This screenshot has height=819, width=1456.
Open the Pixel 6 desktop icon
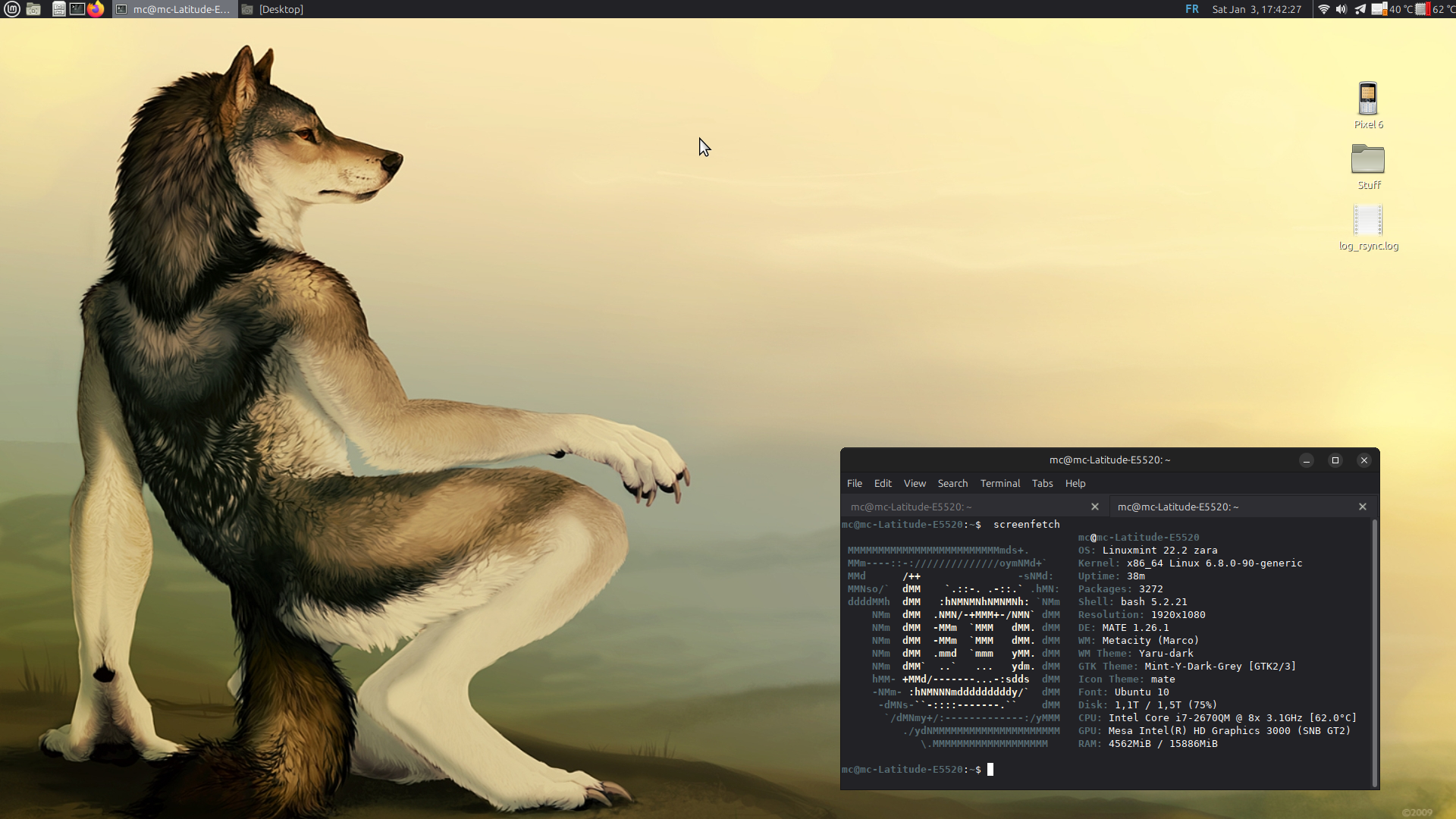coord(1368,100)
